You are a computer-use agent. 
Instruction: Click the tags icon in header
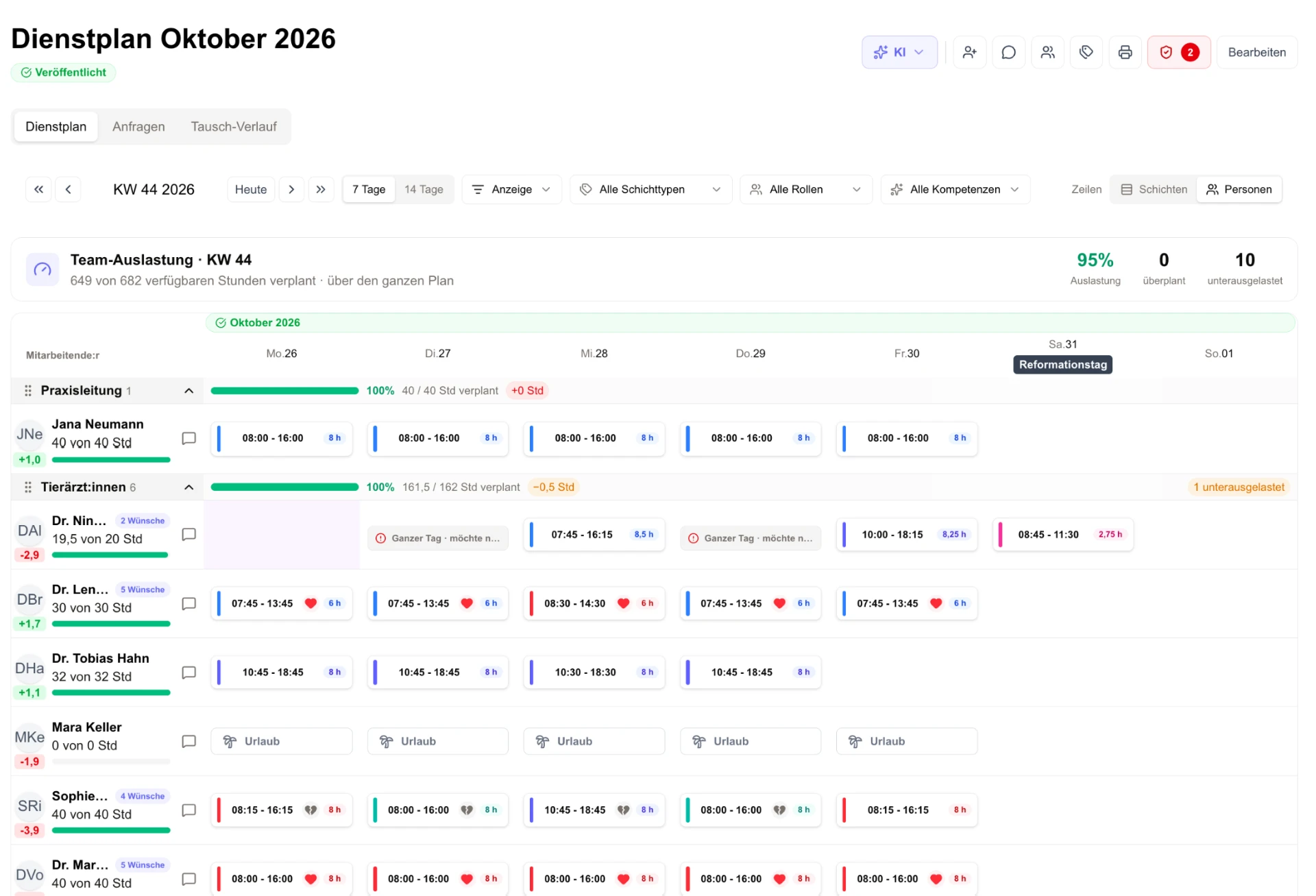click(x=1086, y=52)
